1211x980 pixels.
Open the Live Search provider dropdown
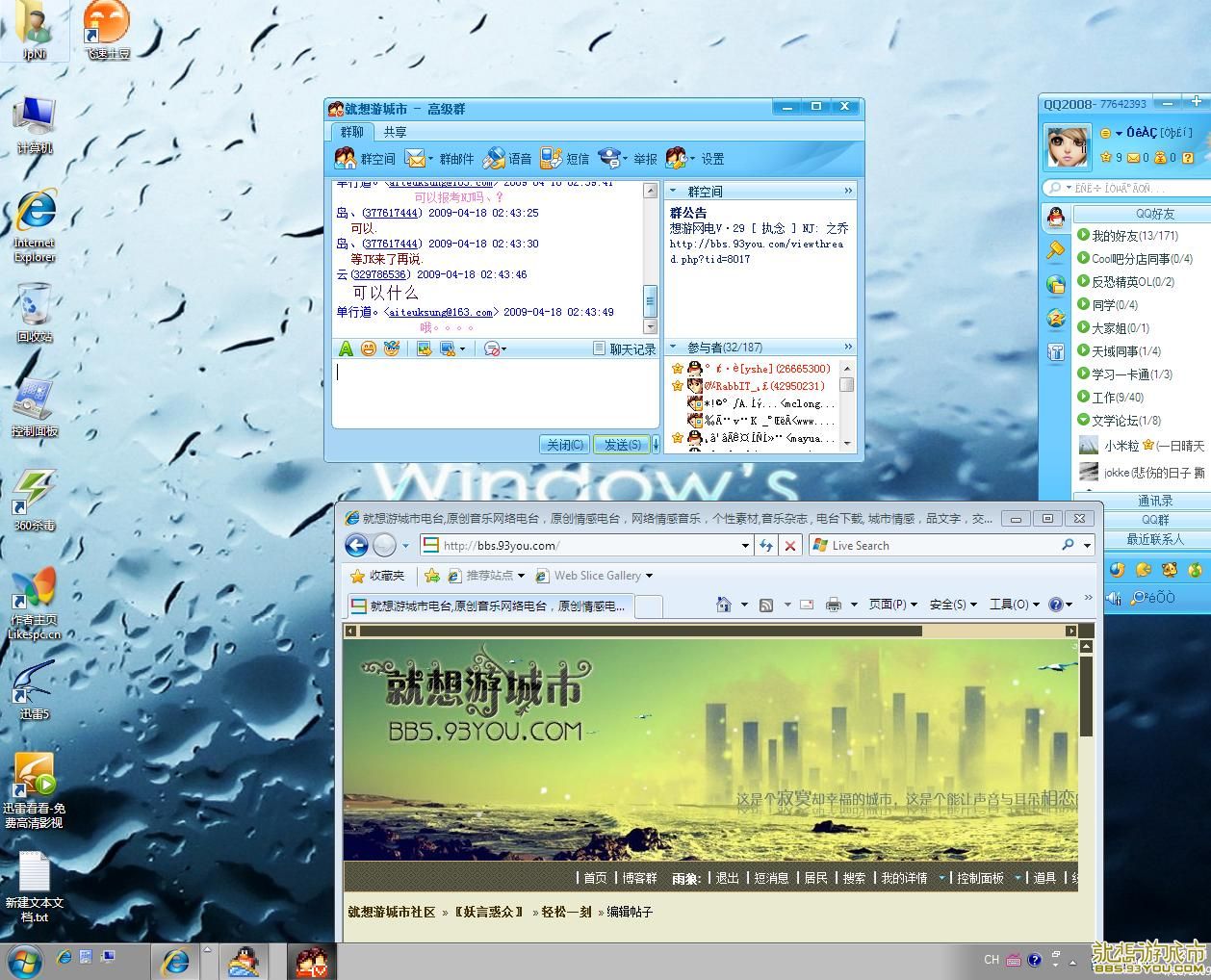(x=1088, y=545)
